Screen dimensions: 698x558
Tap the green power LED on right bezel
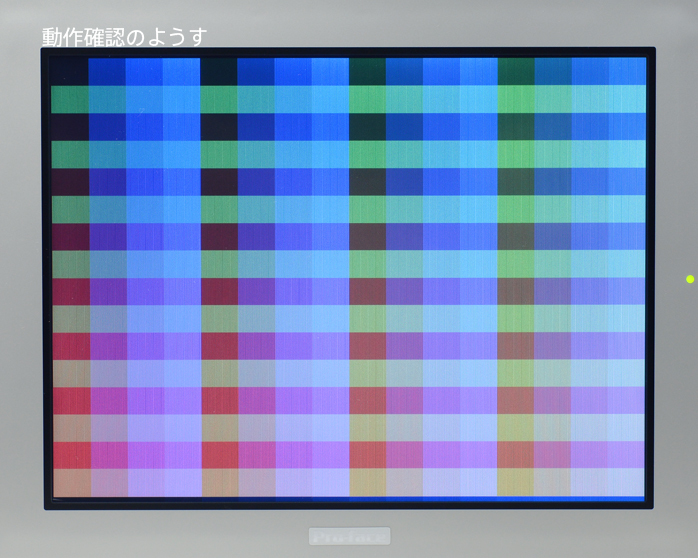689,278
